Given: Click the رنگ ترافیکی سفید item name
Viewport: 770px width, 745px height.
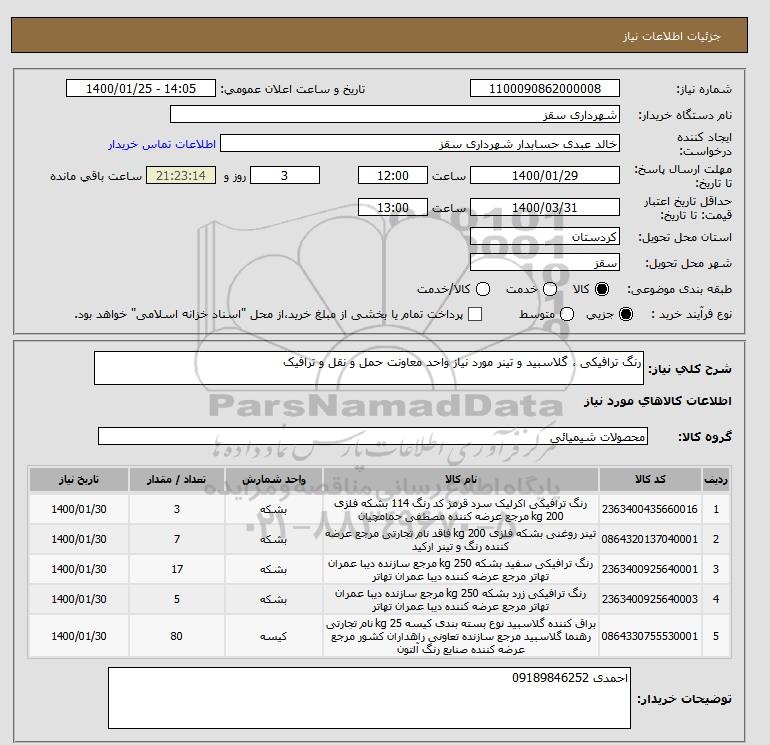Looking at the screenshot, I should [461, 570].
